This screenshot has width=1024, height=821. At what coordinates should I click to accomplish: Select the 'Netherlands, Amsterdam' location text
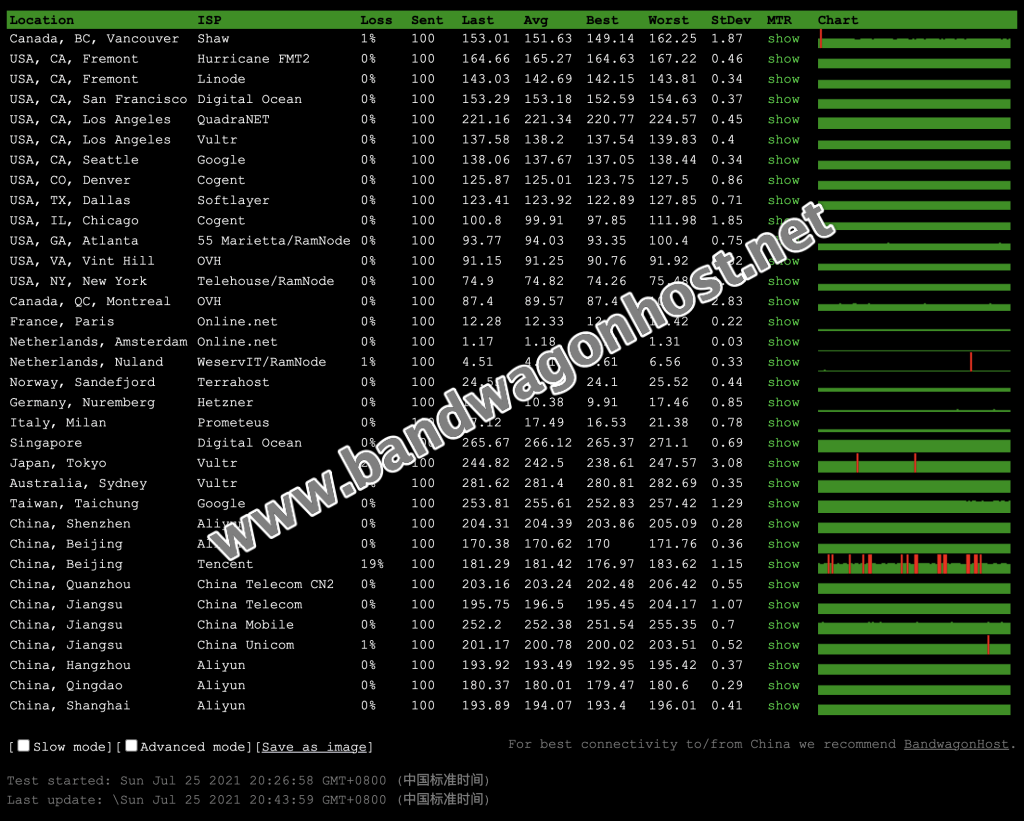(x=98, y=342)
